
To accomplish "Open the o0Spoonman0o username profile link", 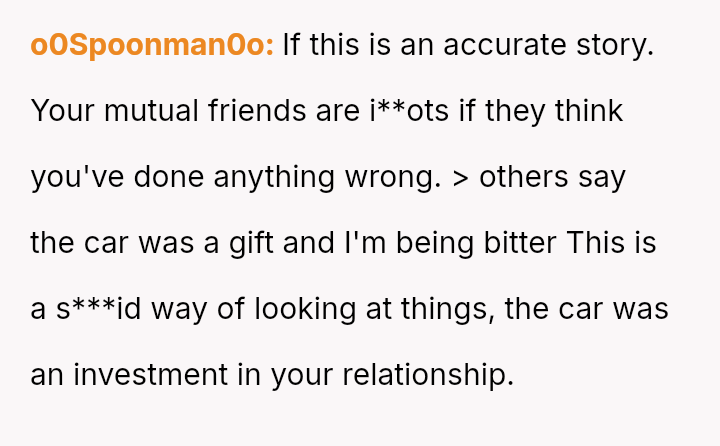I will click(x=152, y=46).
